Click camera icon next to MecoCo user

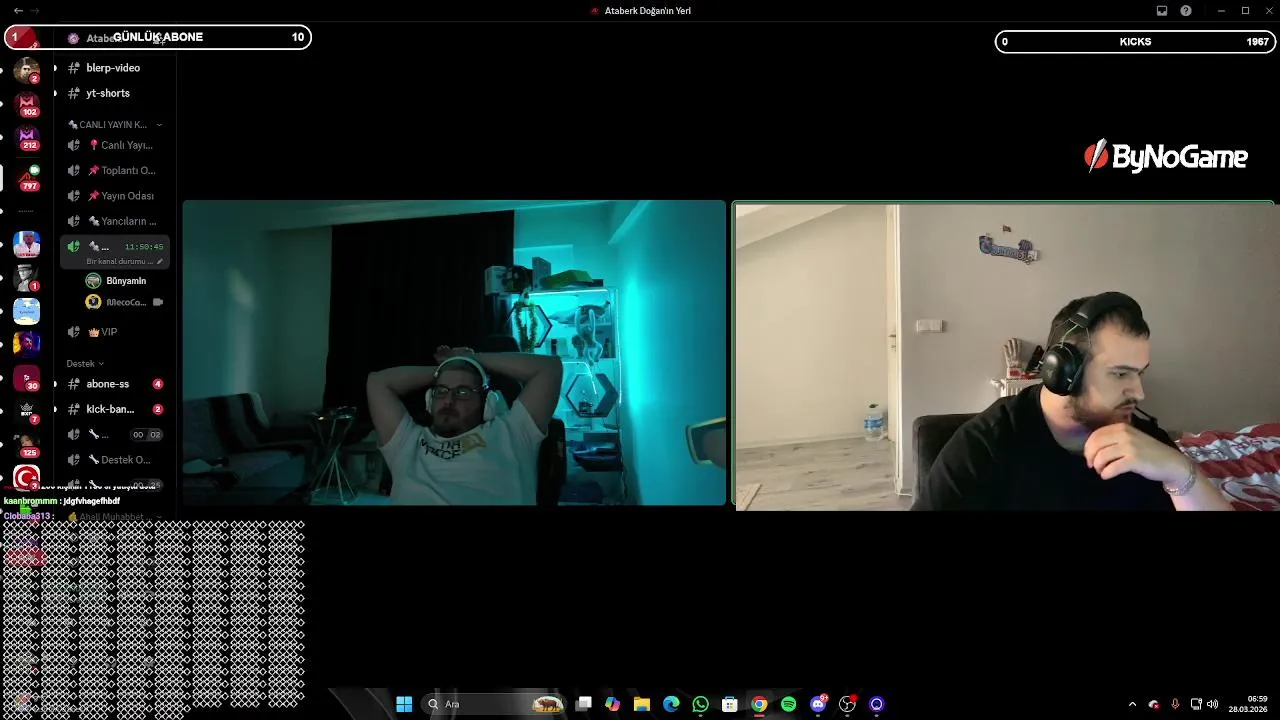tap(158, 302)
